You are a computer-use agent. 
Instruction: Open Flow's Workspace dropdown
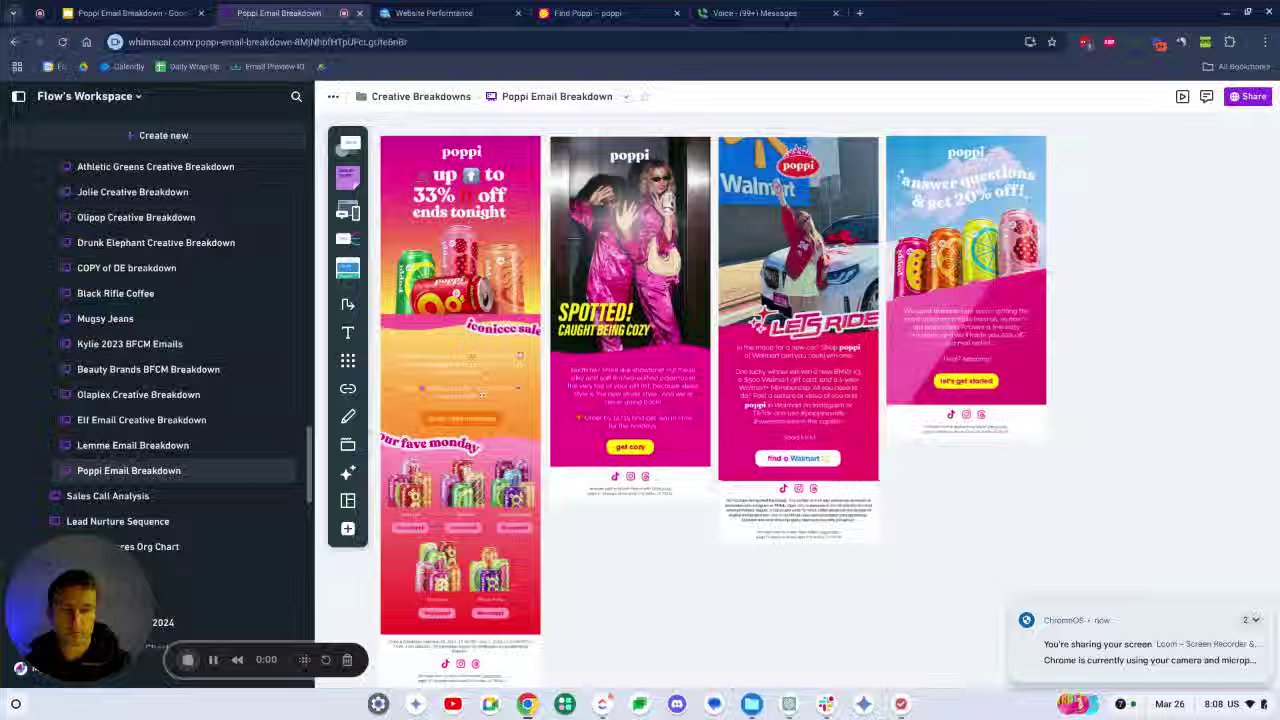89,96
